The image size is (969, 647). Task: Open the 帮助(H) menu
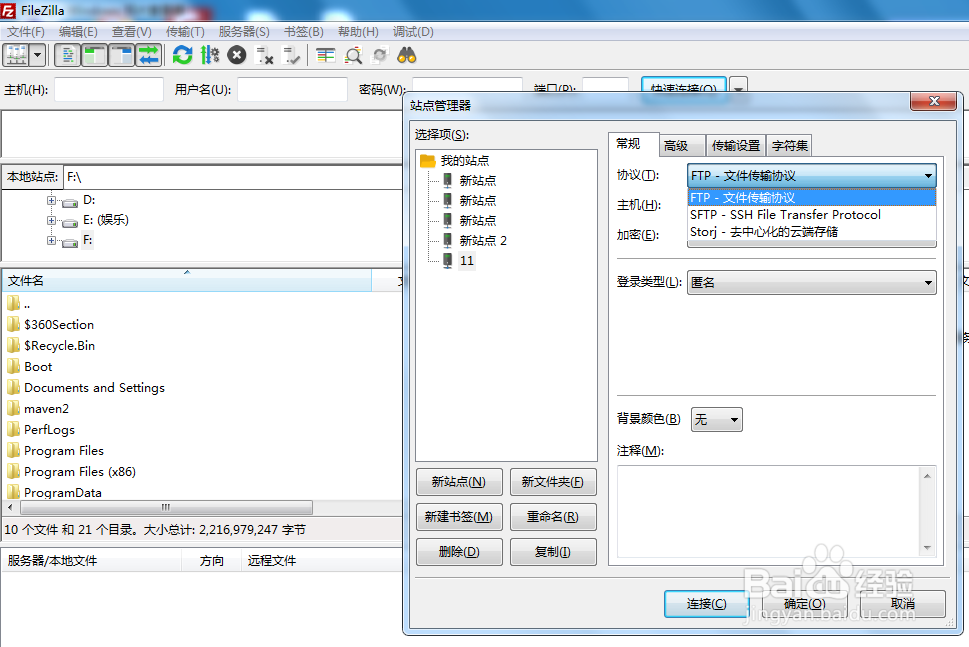pyautogui.click(x=358, y=32)
